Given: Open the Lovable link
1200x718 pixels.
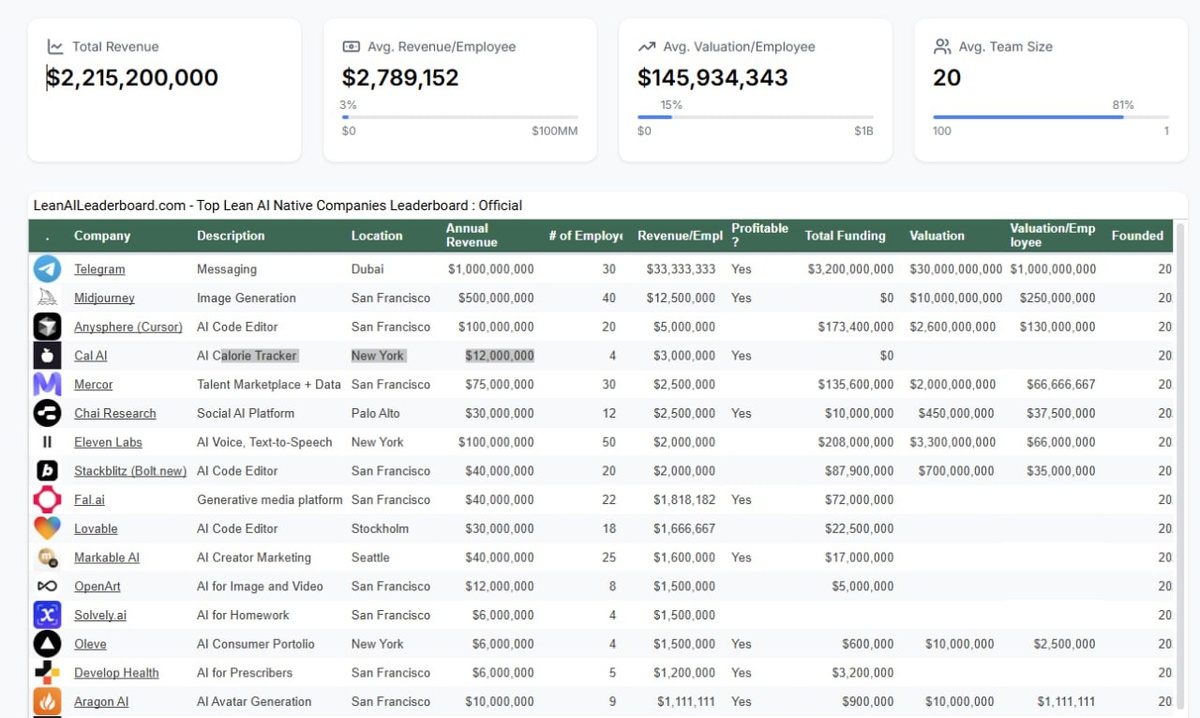Looking at the screenshot, I should pos(95,529).
